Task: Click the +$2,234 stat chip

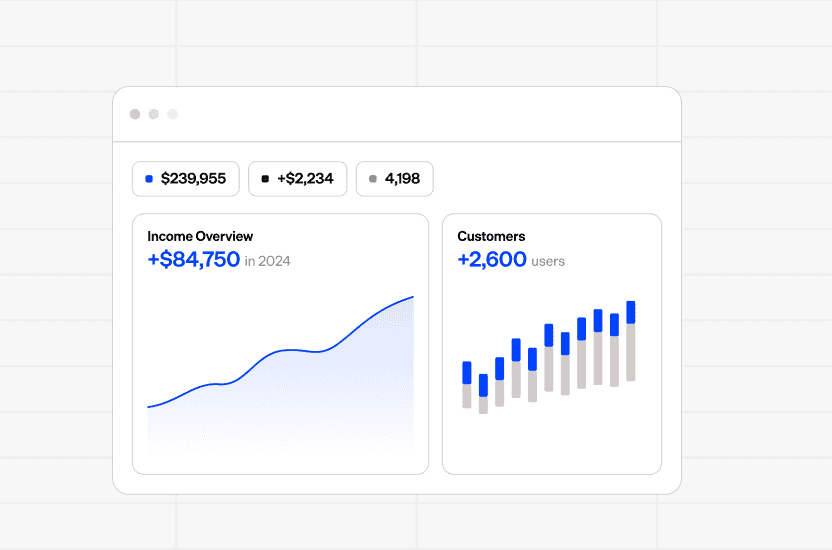Action: 298,179
